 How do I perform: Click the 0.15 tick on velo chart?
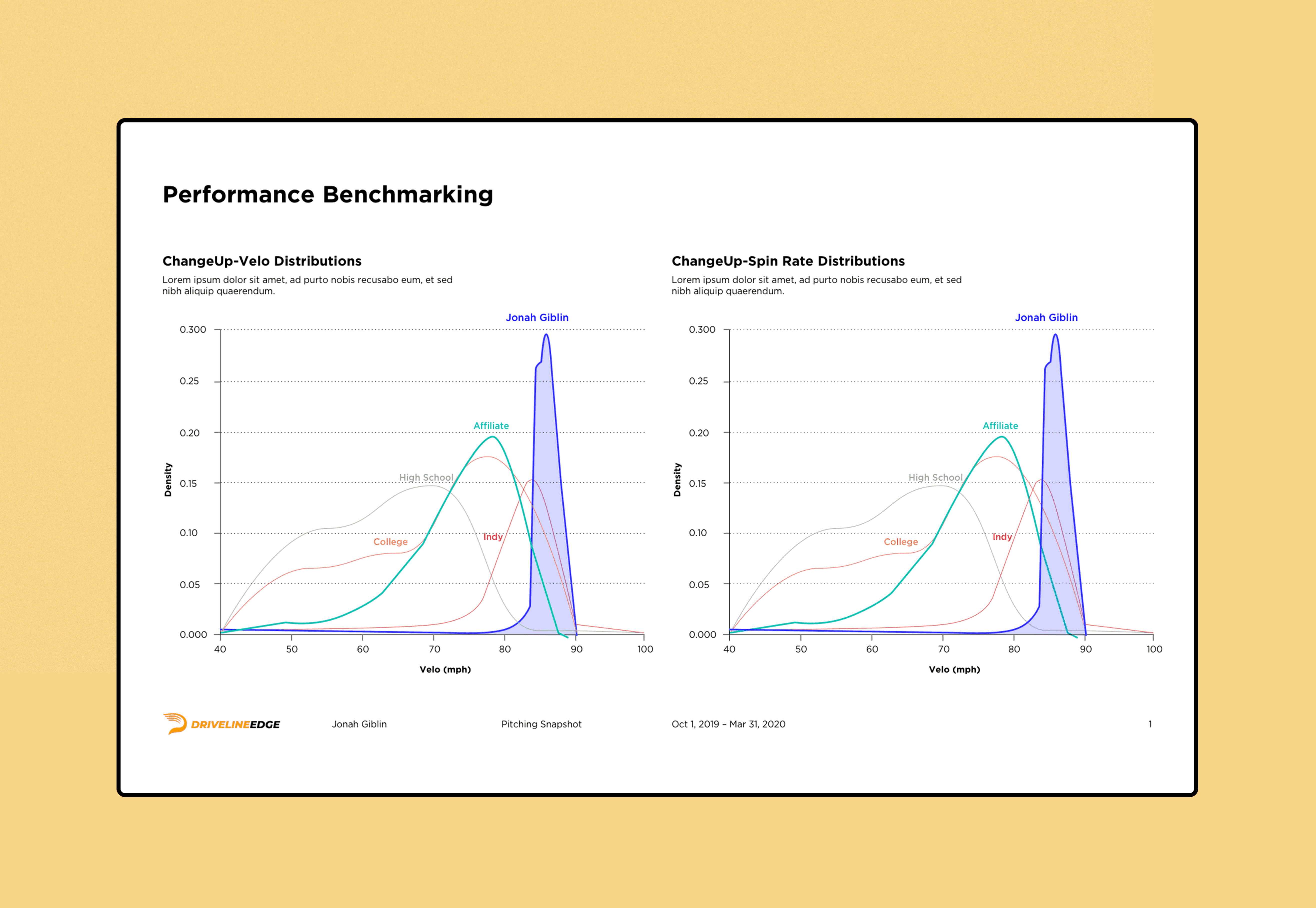click(188, 483)
